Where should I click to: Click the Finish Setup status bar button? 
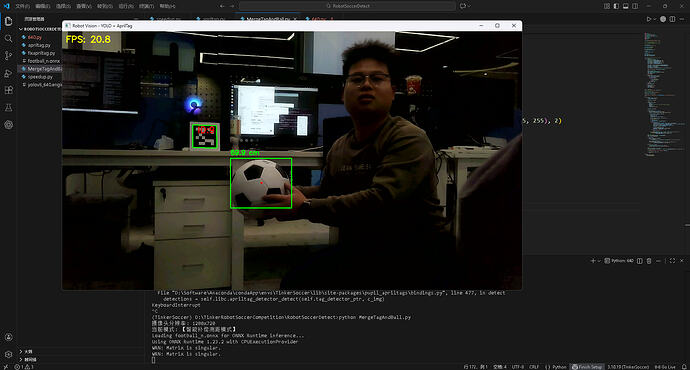(587, 367)
